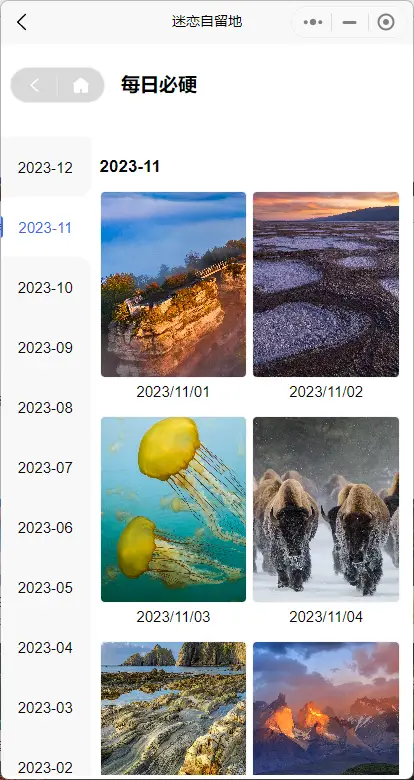
Task: Open the 2023-08 month list
Action: pos(45,407)
